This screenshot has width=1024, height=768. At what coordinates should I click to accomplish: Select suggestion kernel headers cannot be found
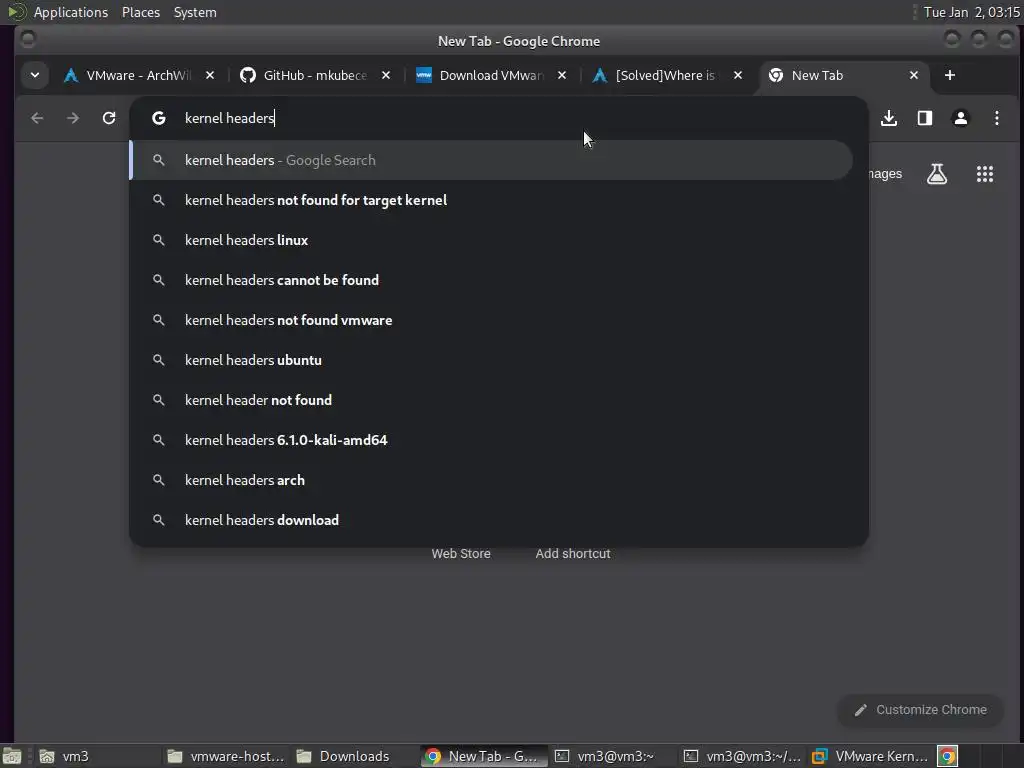click(491, 280)
